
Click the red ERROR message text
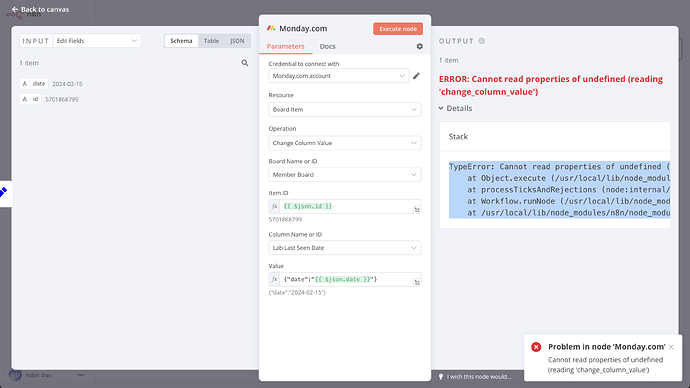551,85
